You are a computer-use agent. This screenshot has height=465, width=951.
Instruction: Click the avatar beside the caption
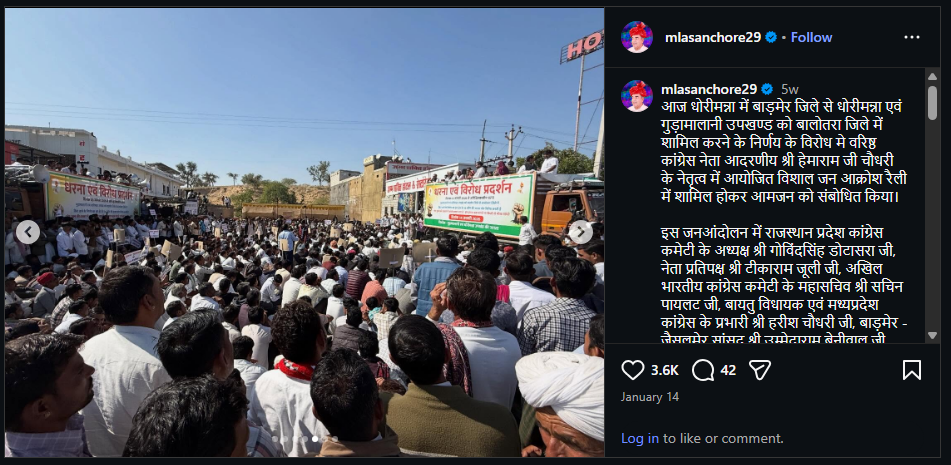[x=637, y=95]
